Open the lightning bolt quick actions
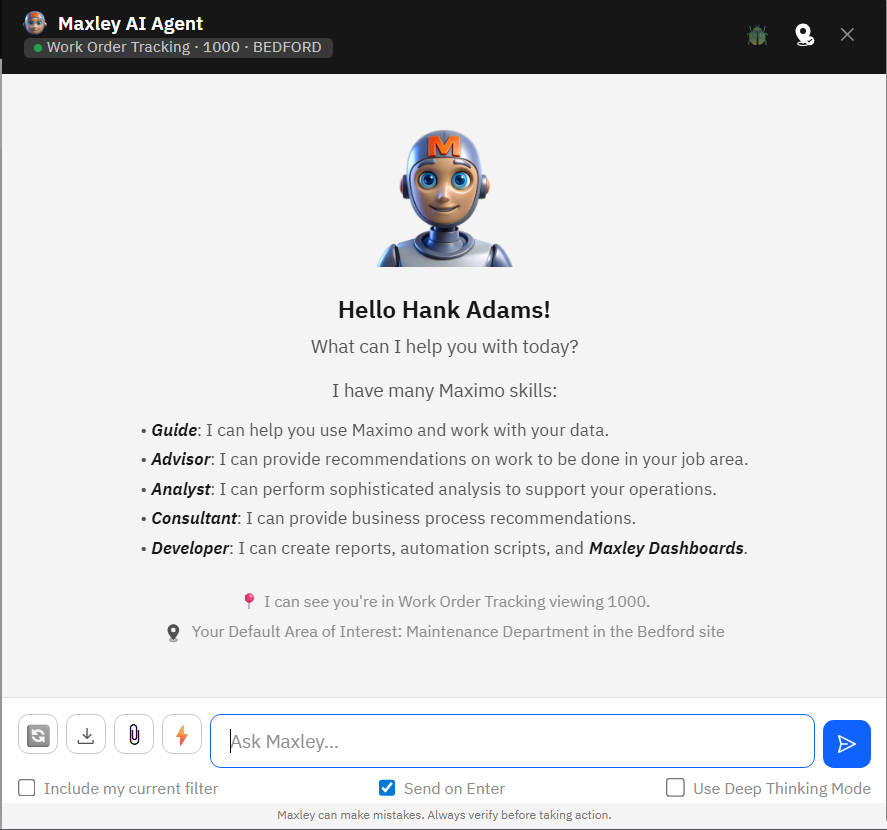The image size is (887, 830). tap(182, 734)
